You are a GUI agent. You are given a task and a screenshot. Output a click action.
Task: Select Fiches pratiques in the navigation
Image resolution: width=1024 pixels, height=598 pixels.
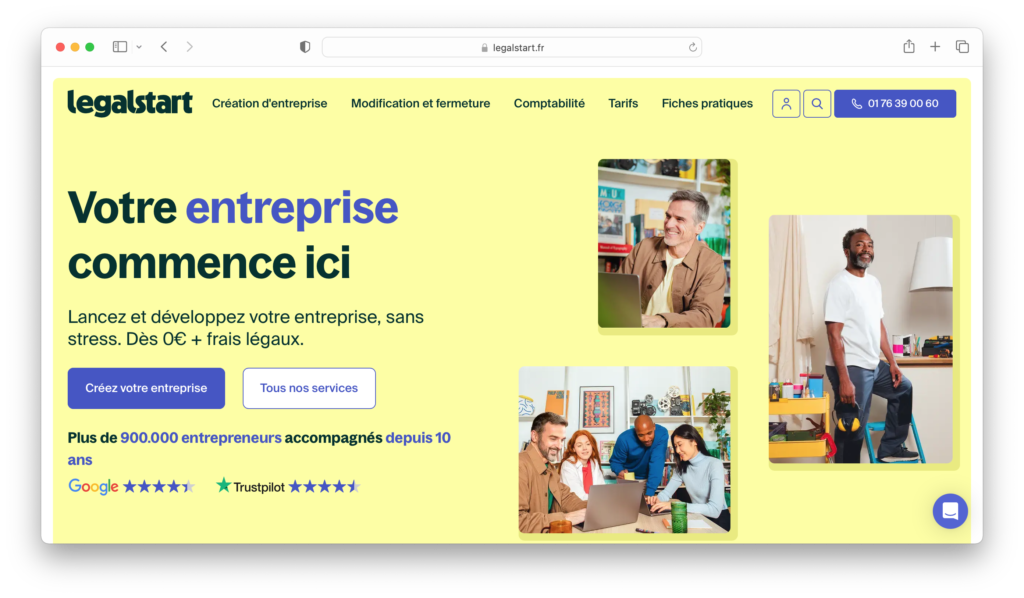point(707,103)
